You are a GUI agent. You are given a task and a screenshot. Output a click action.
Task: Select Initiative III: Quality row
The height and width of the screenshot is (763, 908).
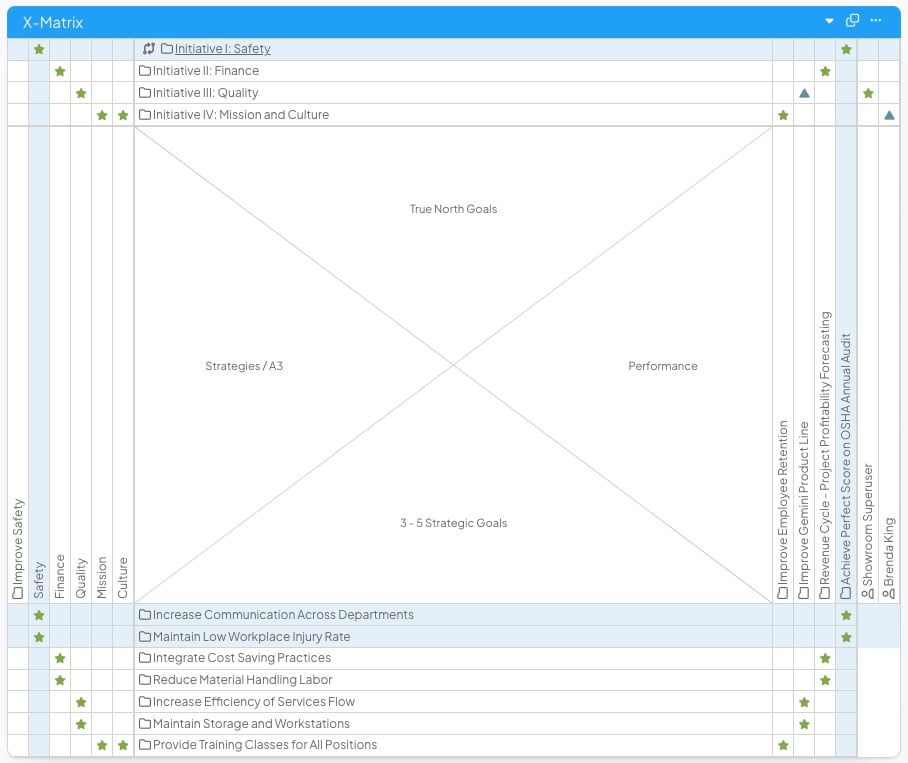205,93
